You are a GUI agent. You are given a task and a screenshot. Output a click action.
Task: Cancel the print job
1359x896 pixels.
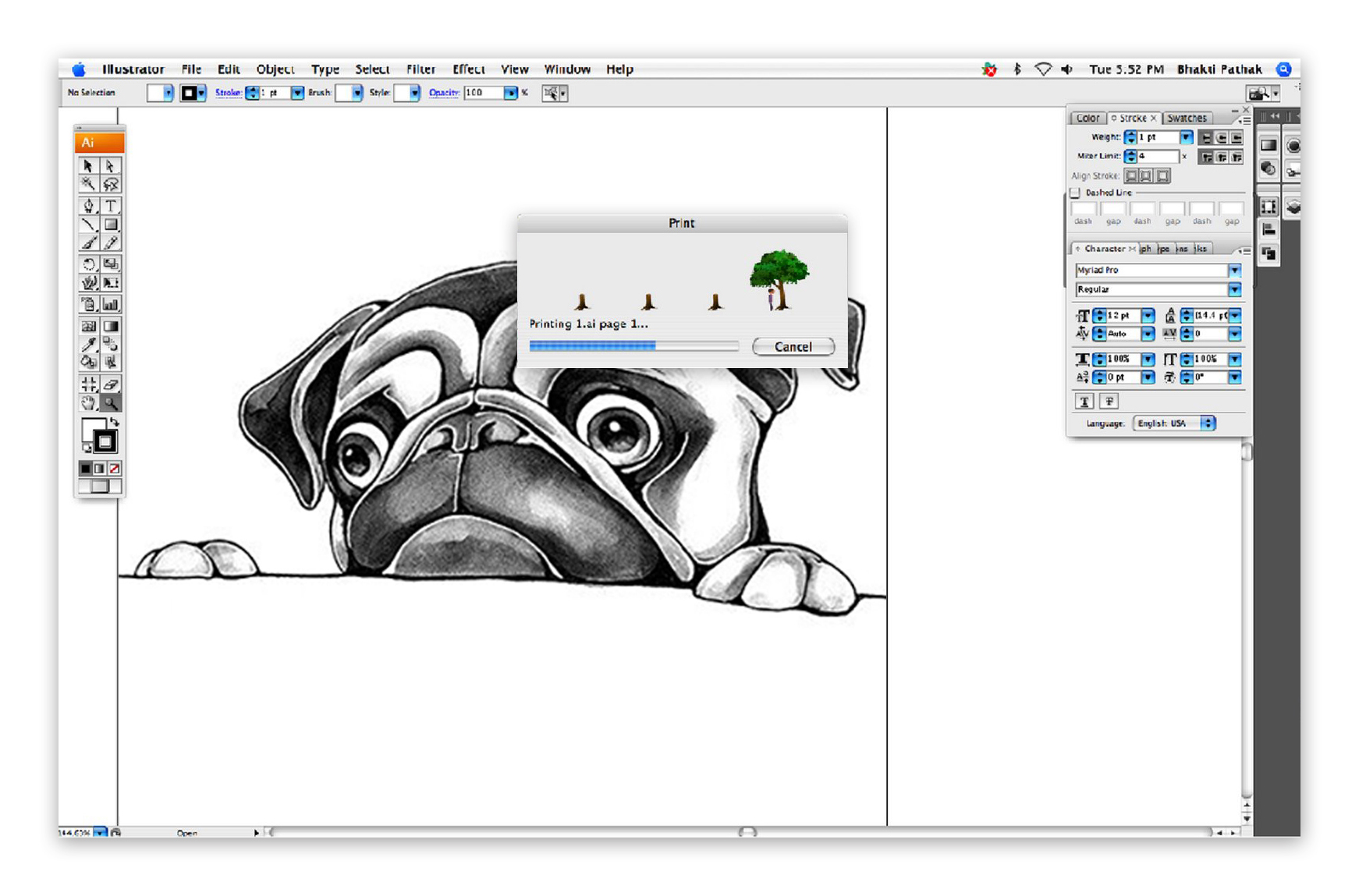793,347
